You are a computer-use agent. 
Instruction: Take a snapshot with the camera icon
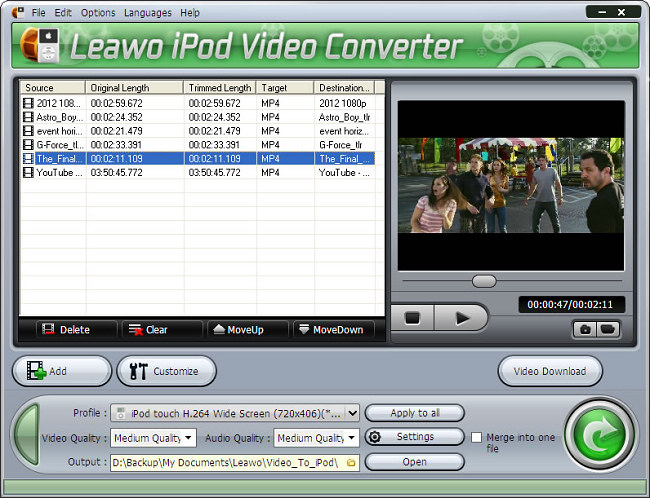point(585,330)
